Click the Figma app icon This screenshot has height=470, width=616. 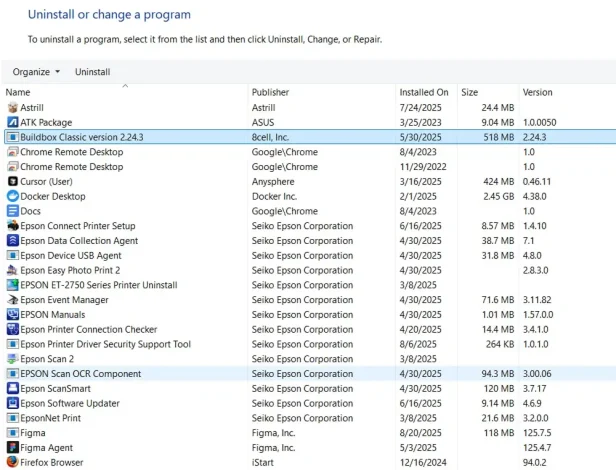12,433
